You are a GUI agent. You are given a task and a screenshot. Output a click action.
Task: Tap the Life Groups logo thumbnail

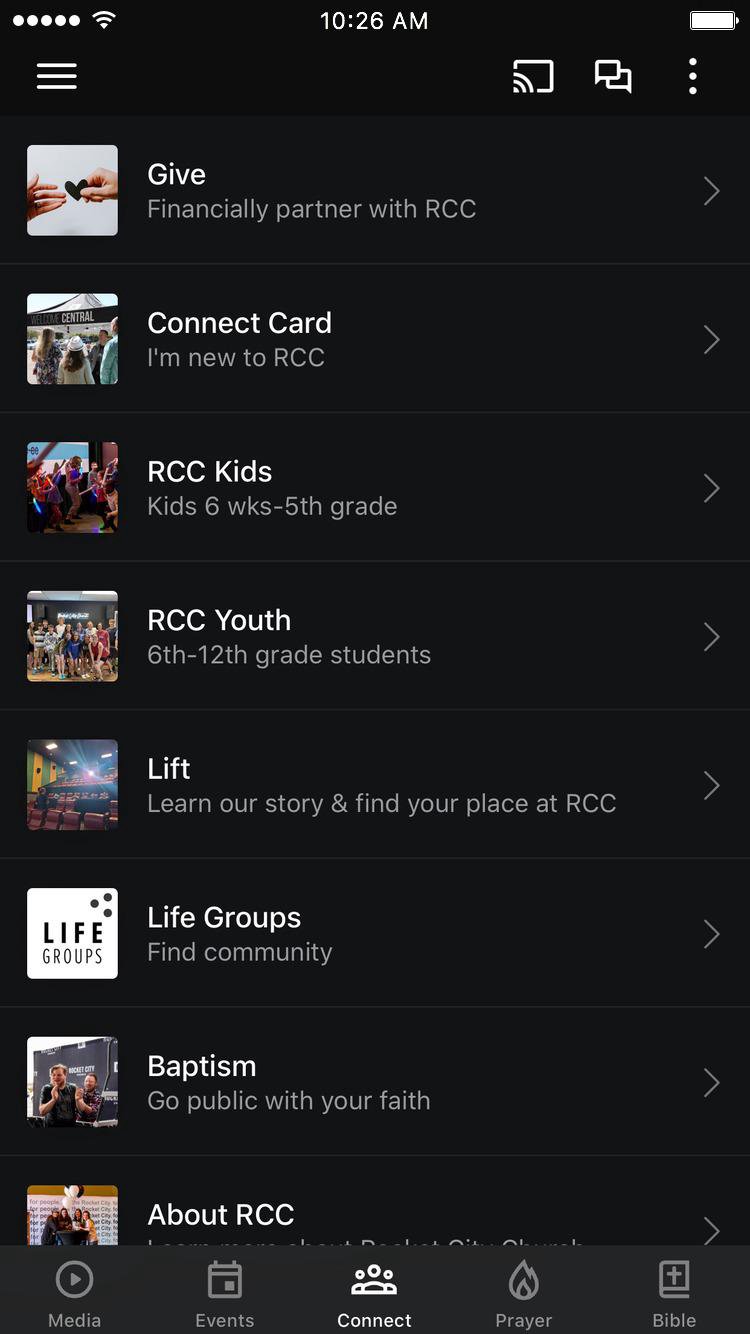tap(72, 934)
